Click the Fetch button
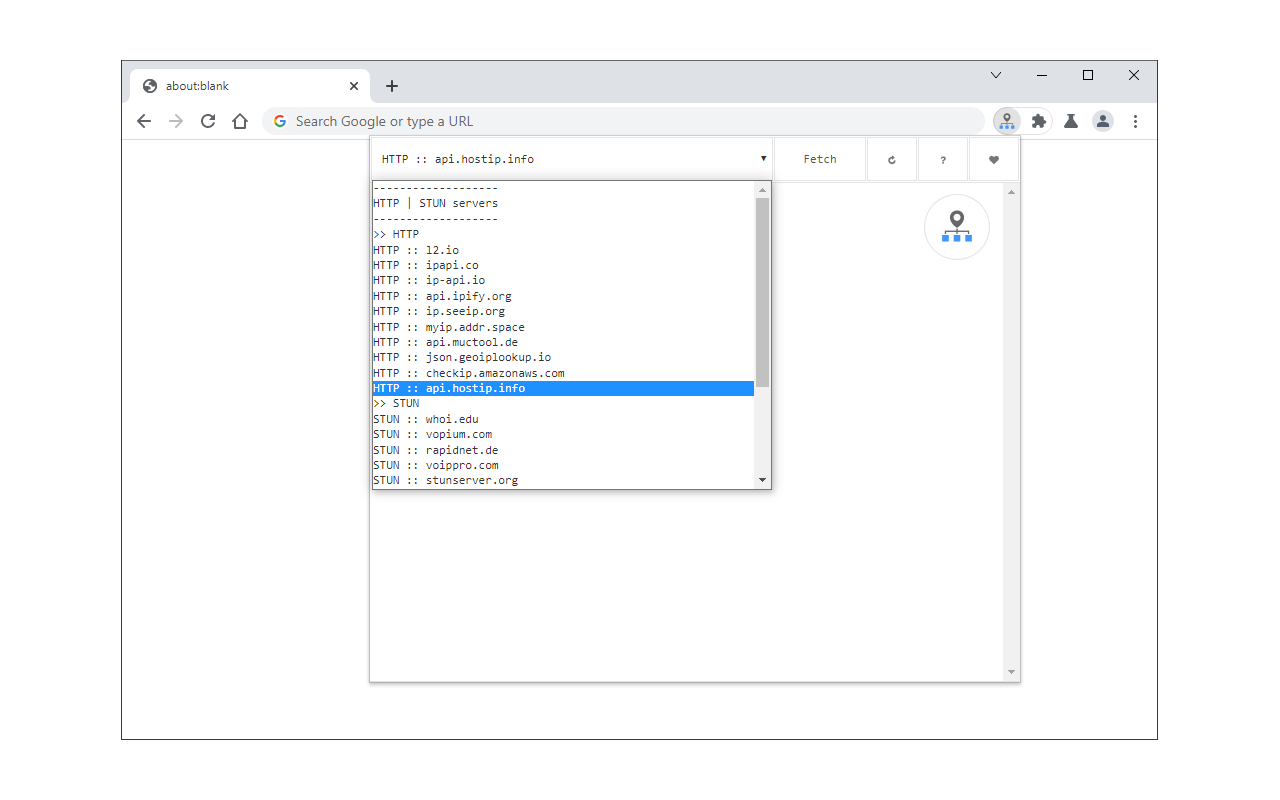The image size is (1280, 800). (x=819, y=158)
